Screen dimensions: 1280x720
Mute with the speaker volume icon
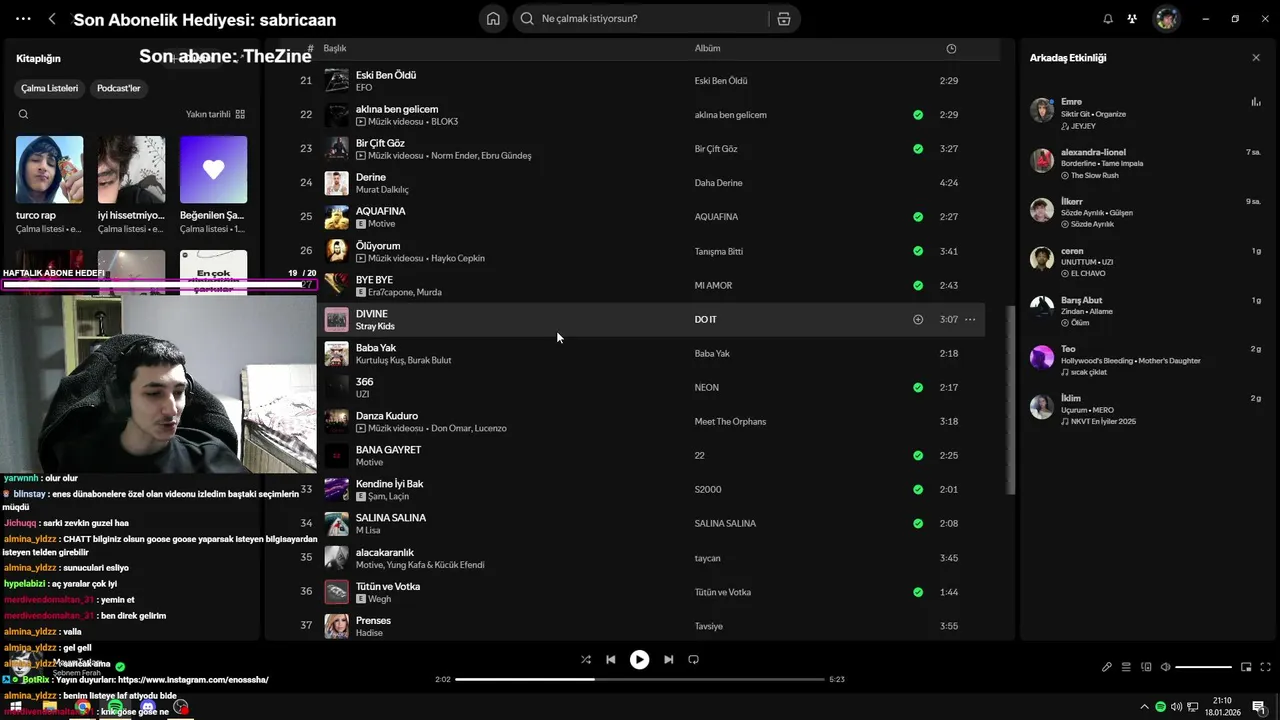(x=1165, y=667)
